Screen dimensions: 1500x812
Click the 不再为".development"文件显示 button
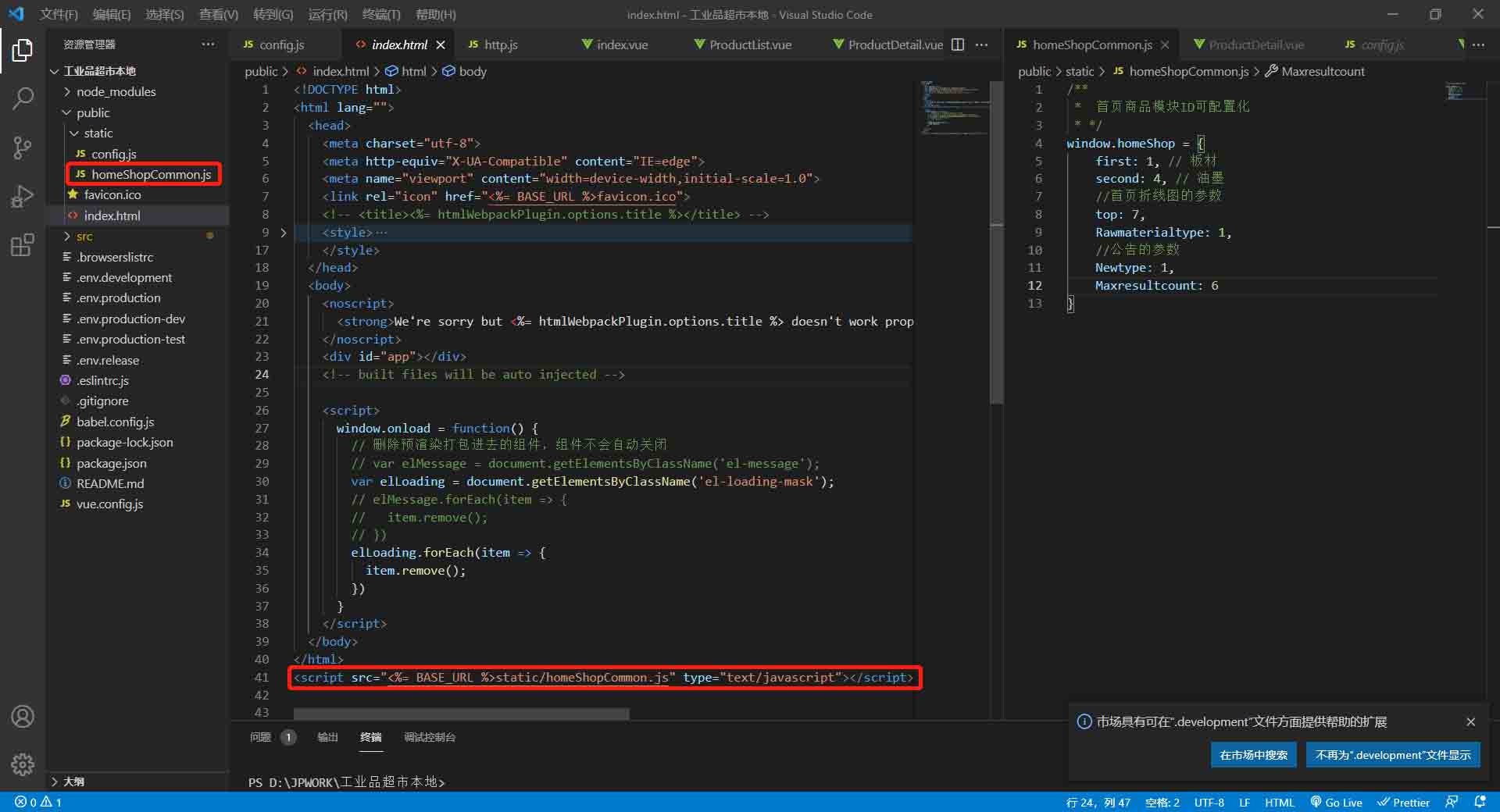point(1392,755)
